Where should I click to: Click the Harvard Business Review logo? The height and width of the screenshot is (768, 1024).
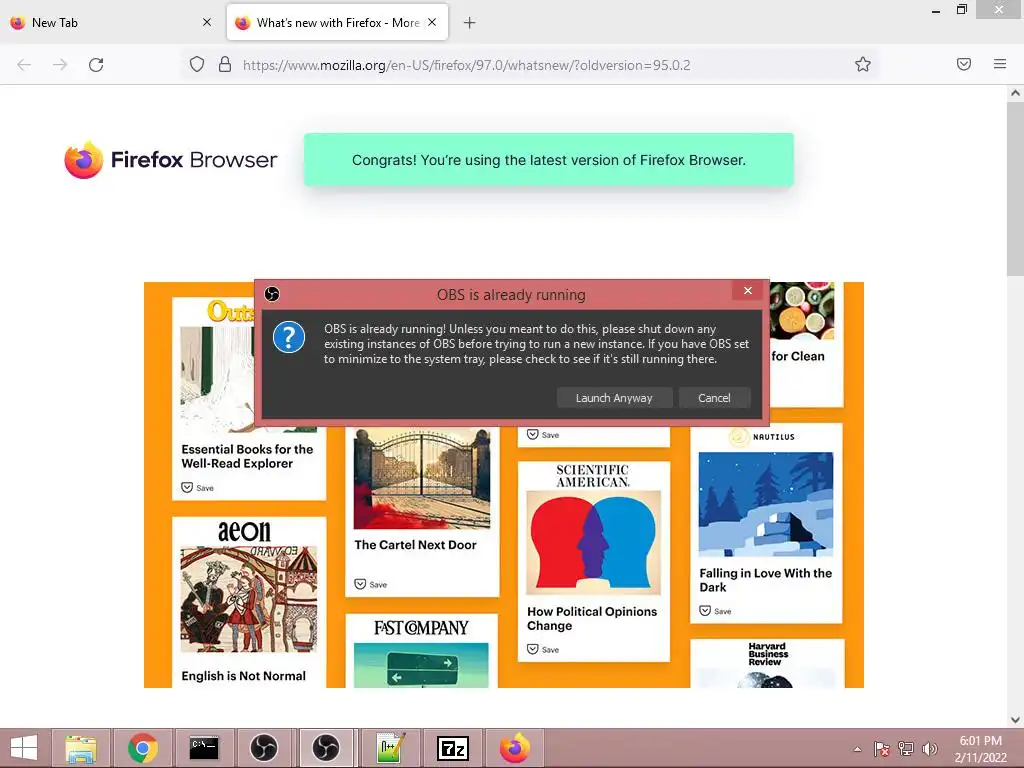pyautogui.click(x=768, y=654)
